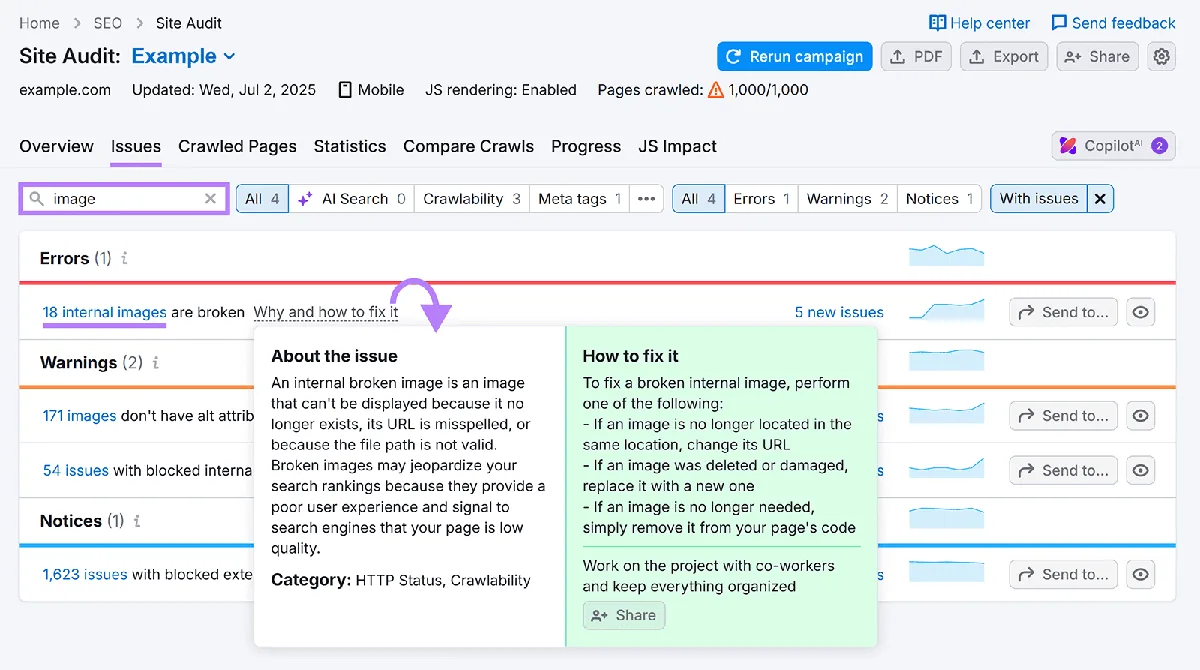This screenshot has height=670, width=1200.
Task: Open the 54 issues link
Action: click(76, 470)
